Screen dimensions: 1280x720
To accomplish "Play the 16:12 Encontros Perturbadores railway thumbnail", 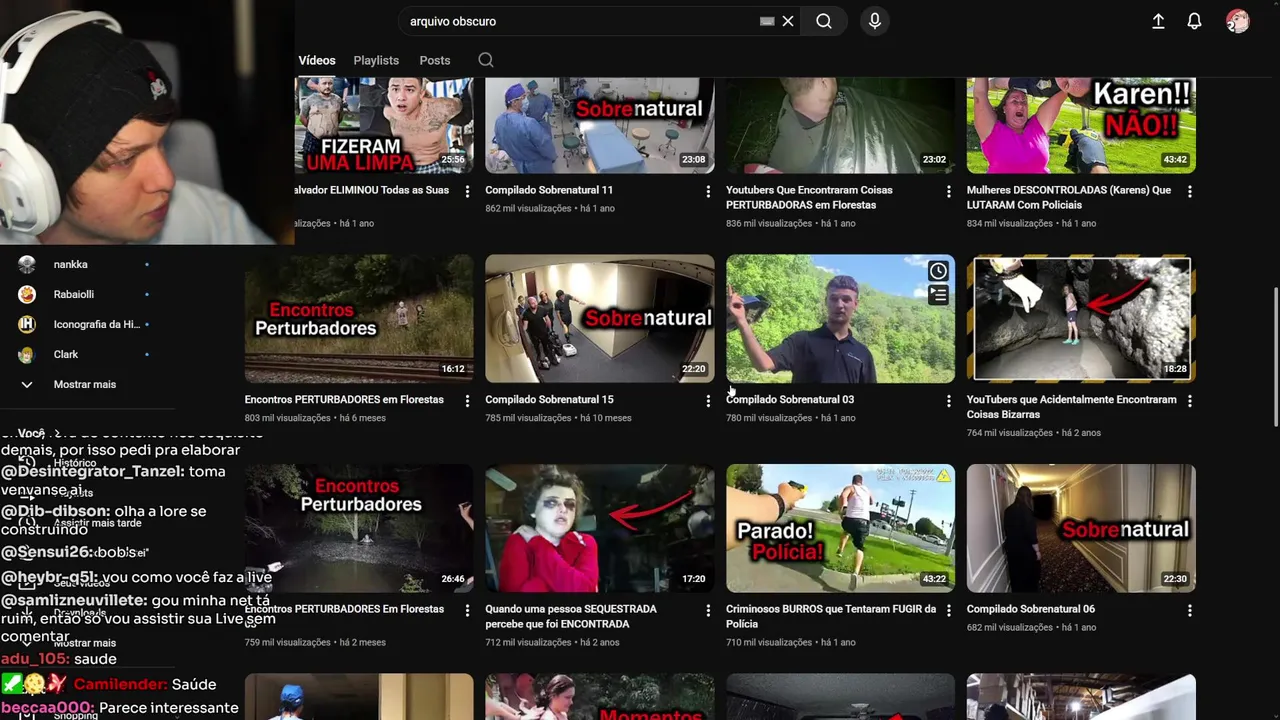I will tap(359, 318).
